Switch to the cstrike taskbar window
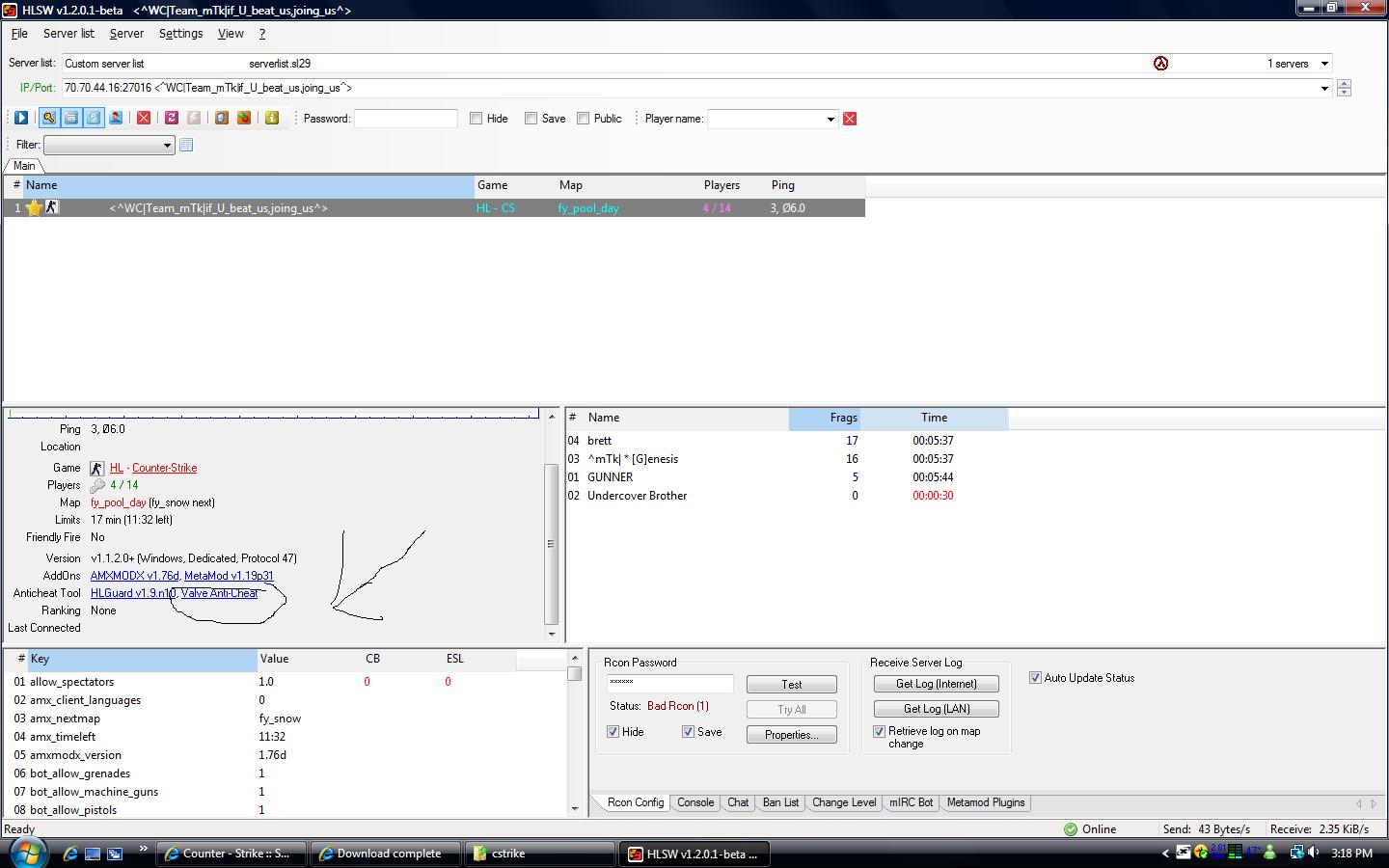Screen dimensions: 1389x868 click(541, 854)
